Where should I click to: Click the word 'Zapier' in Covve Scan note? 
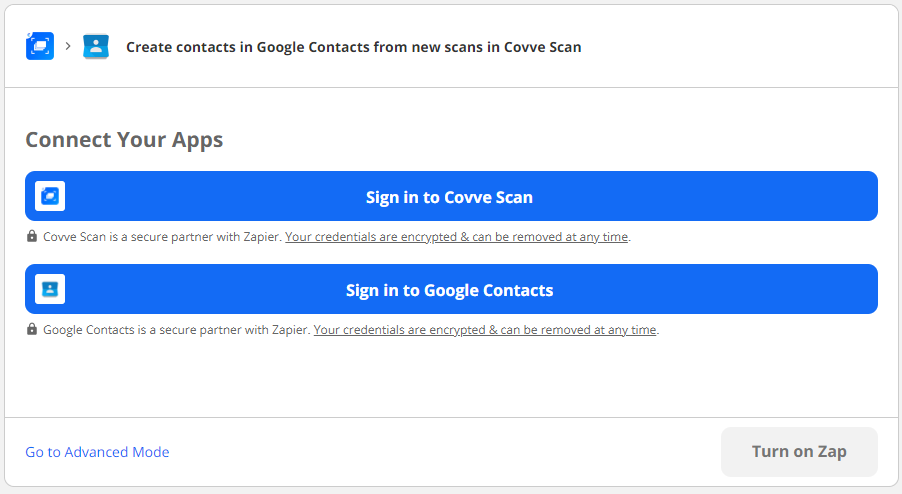click(x=261, y=237)
